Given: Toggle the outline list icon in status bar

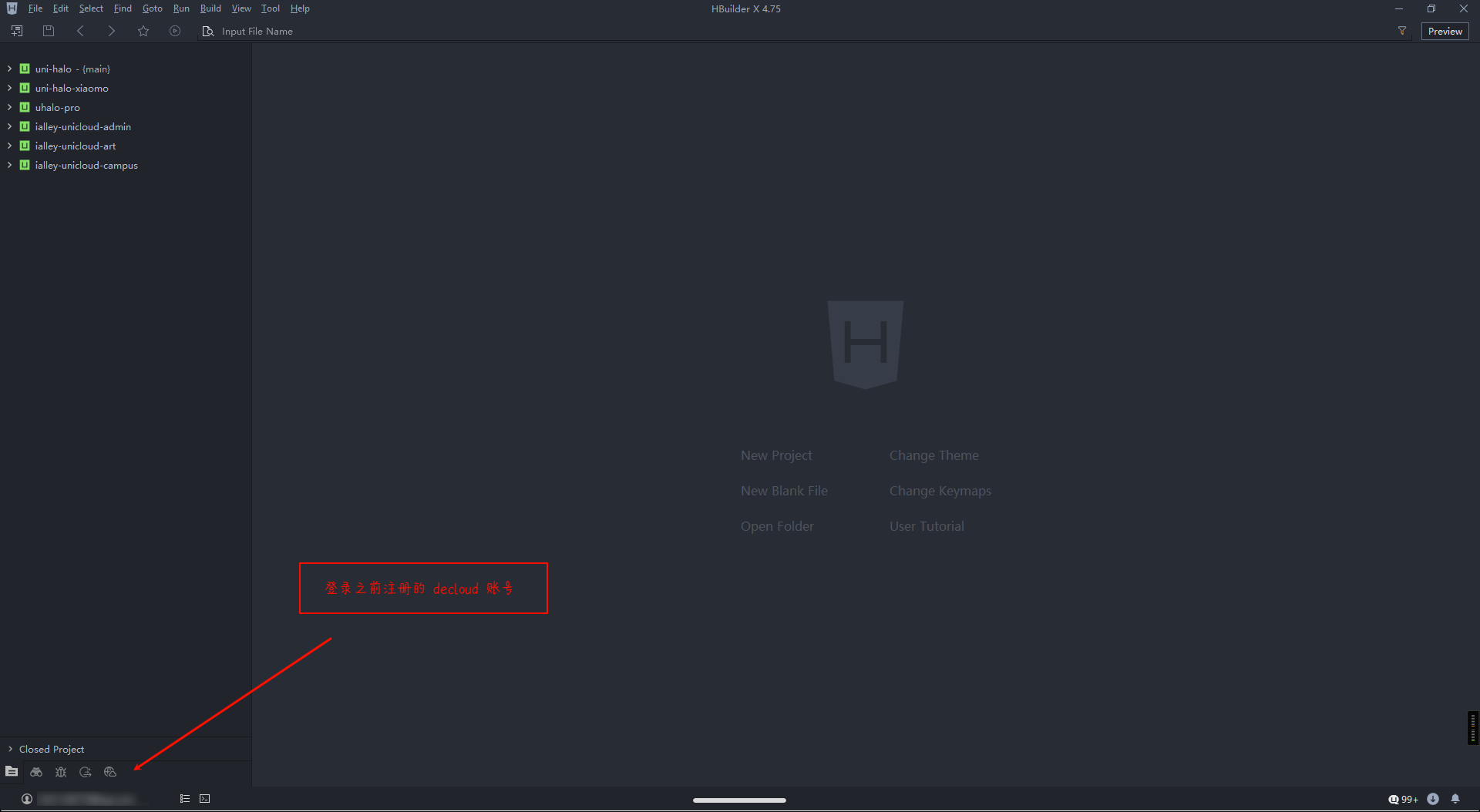Looking at the screenshot, I should coord(185,799).
